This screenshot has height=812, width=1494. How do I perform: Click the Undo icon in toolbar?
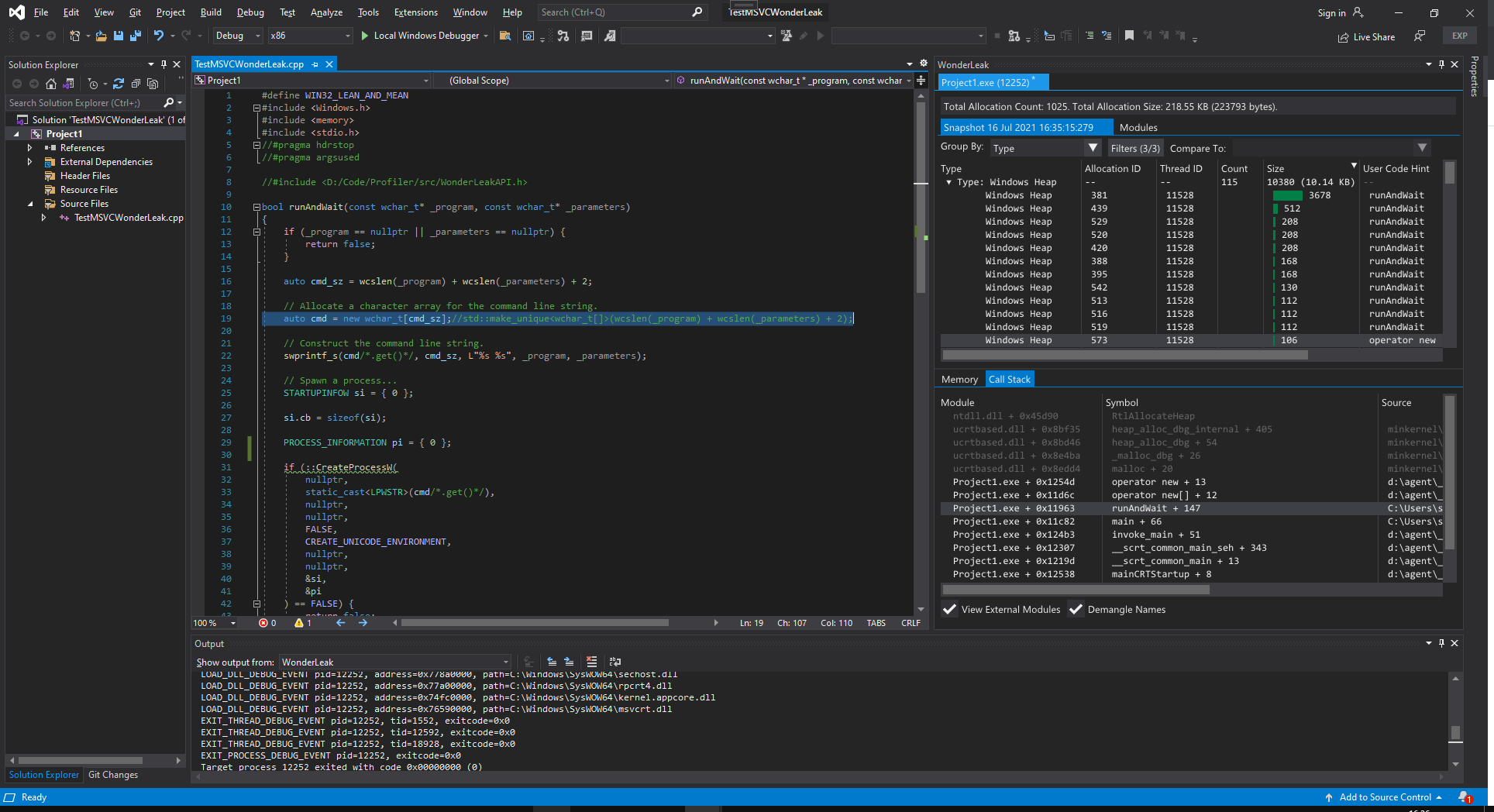[x=159, y=36]
